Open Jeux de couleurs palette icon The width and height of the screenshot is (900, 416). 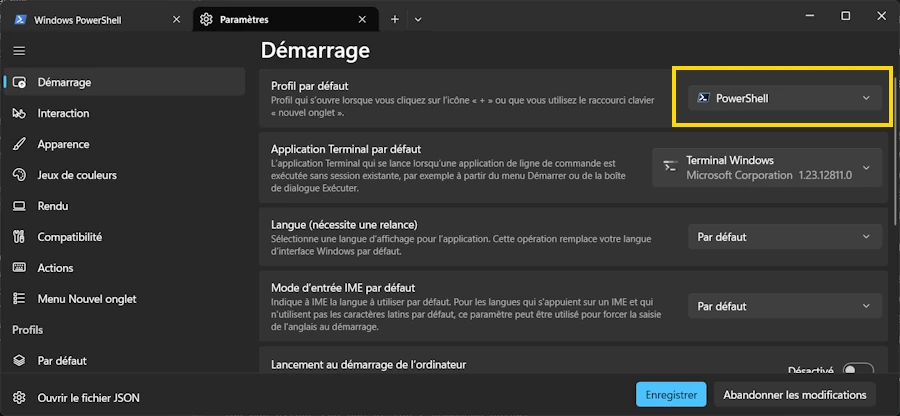19,175
